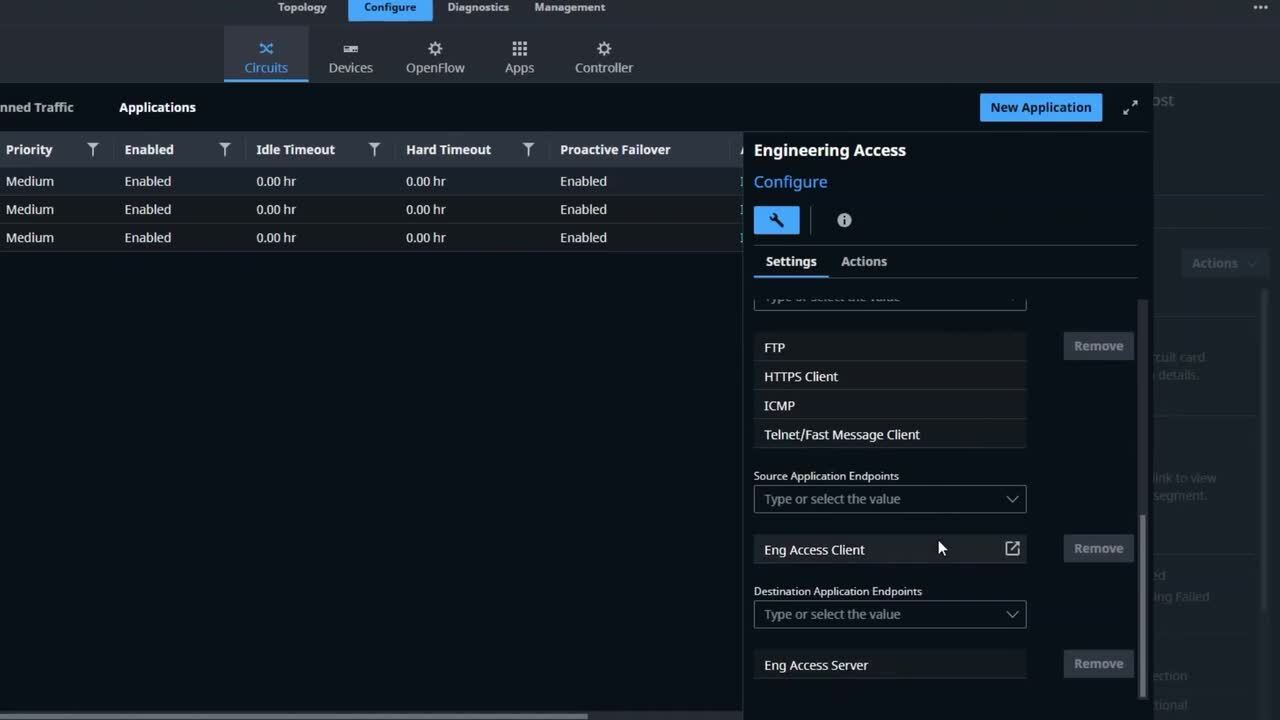Open the dimmed Actions dropdown

tap(1222, 263)
